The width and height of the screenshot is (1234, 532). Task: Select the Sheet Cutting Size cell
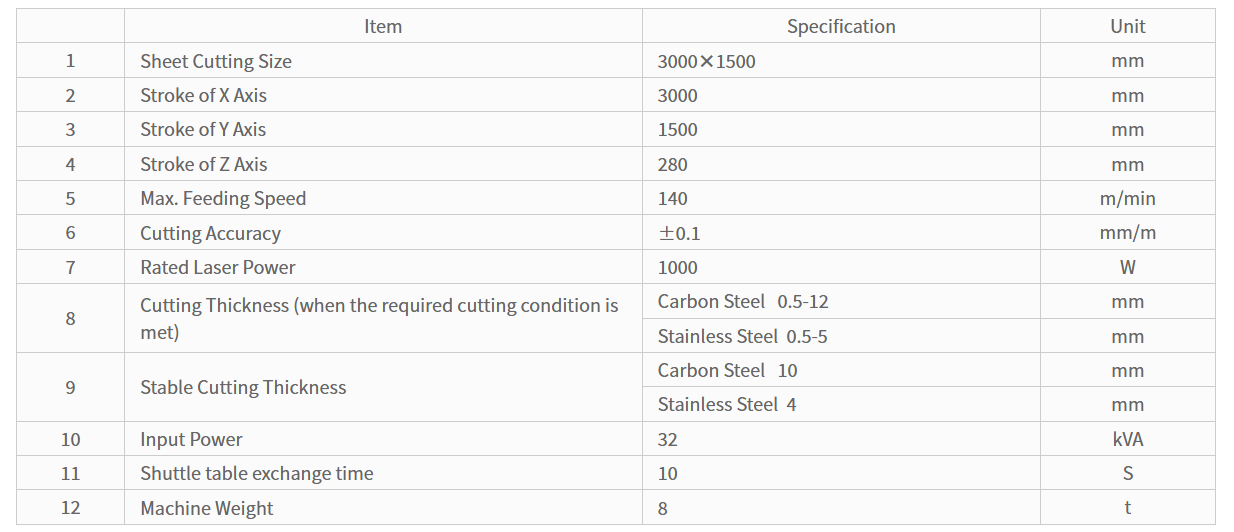383,61
